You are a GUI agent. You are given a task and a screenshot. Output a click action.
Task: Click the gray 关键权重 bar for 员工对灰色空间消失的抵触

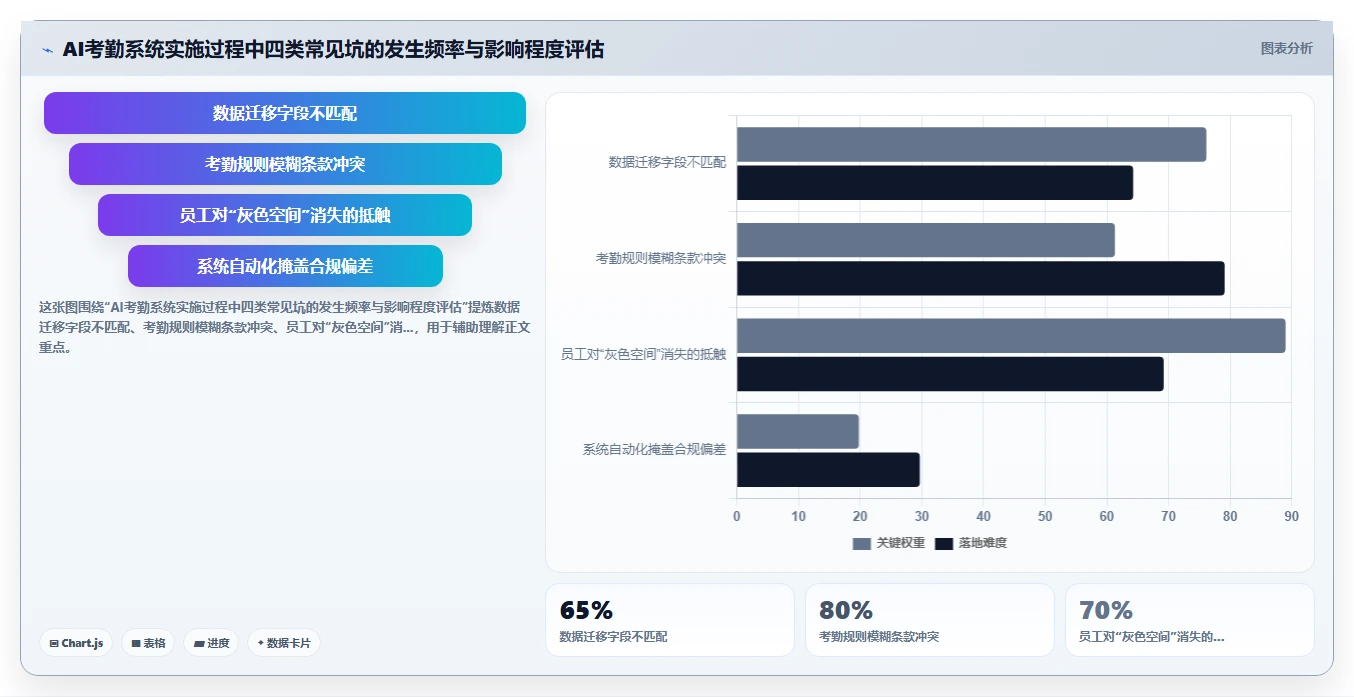[1011, 336]
